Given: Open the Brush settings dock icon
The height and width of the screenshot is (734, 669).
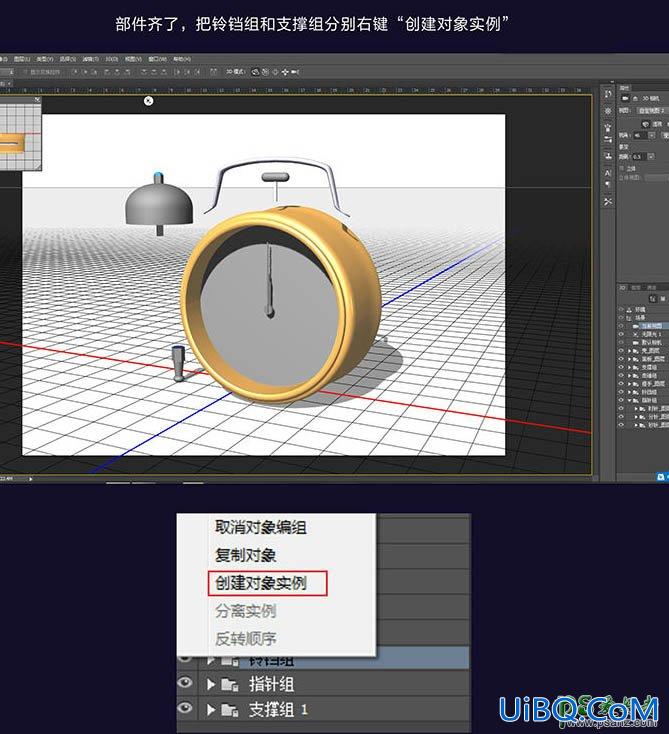Looking at the screenshot, I should pos(608,140).
